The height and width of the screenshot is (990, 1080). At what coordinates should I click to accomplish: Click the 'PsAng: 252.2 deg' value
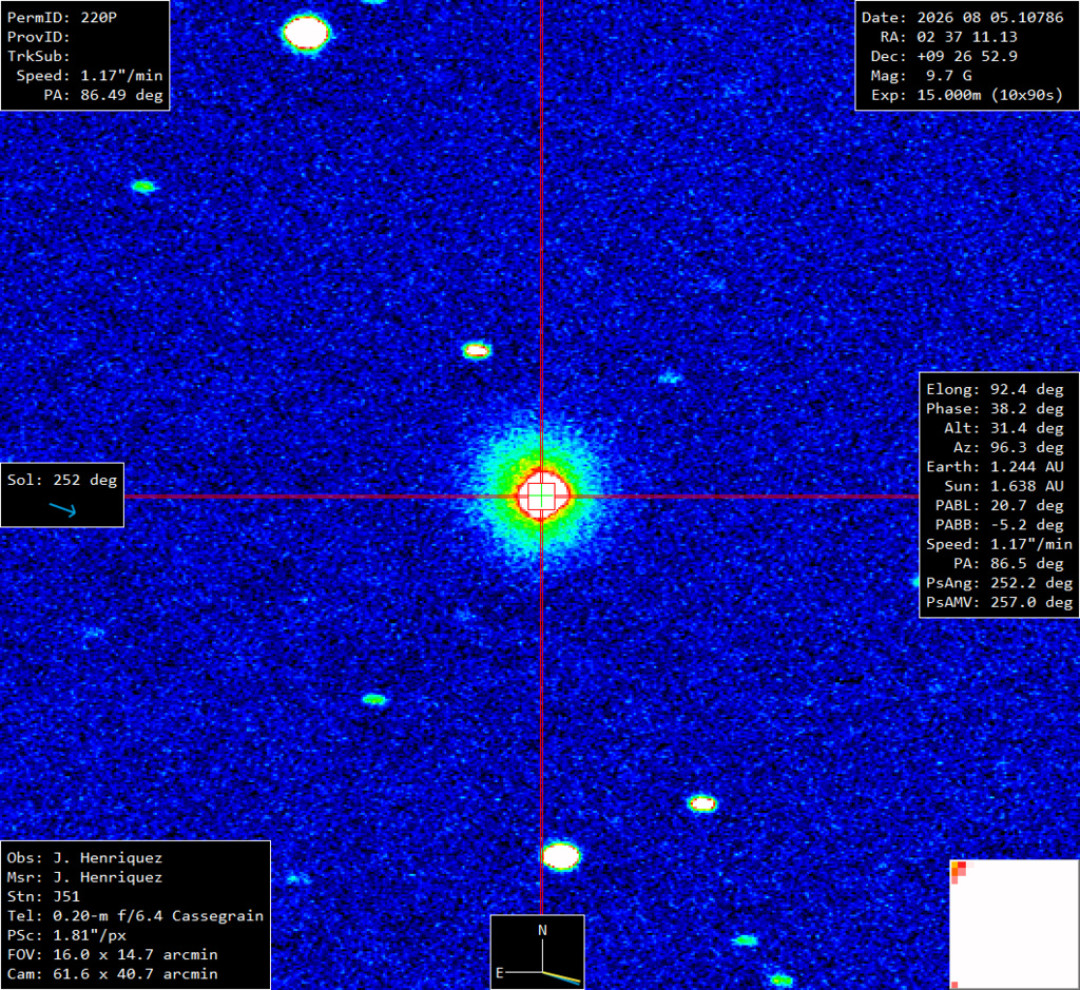pos(999,583)
